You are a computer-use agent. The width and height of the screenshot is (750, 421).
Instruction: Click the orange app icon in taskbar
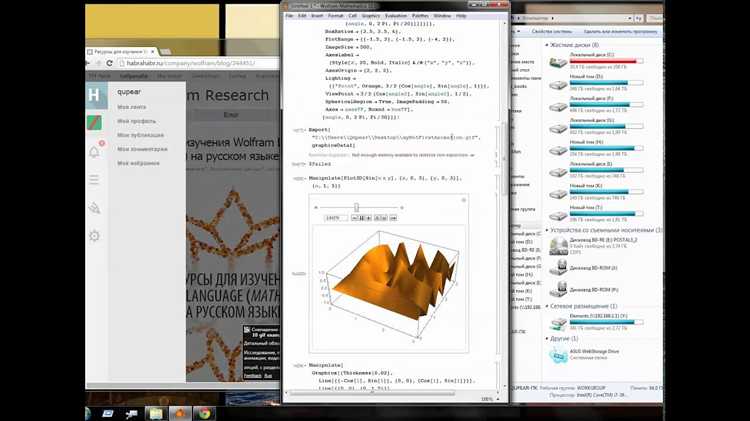pos(180,413)
